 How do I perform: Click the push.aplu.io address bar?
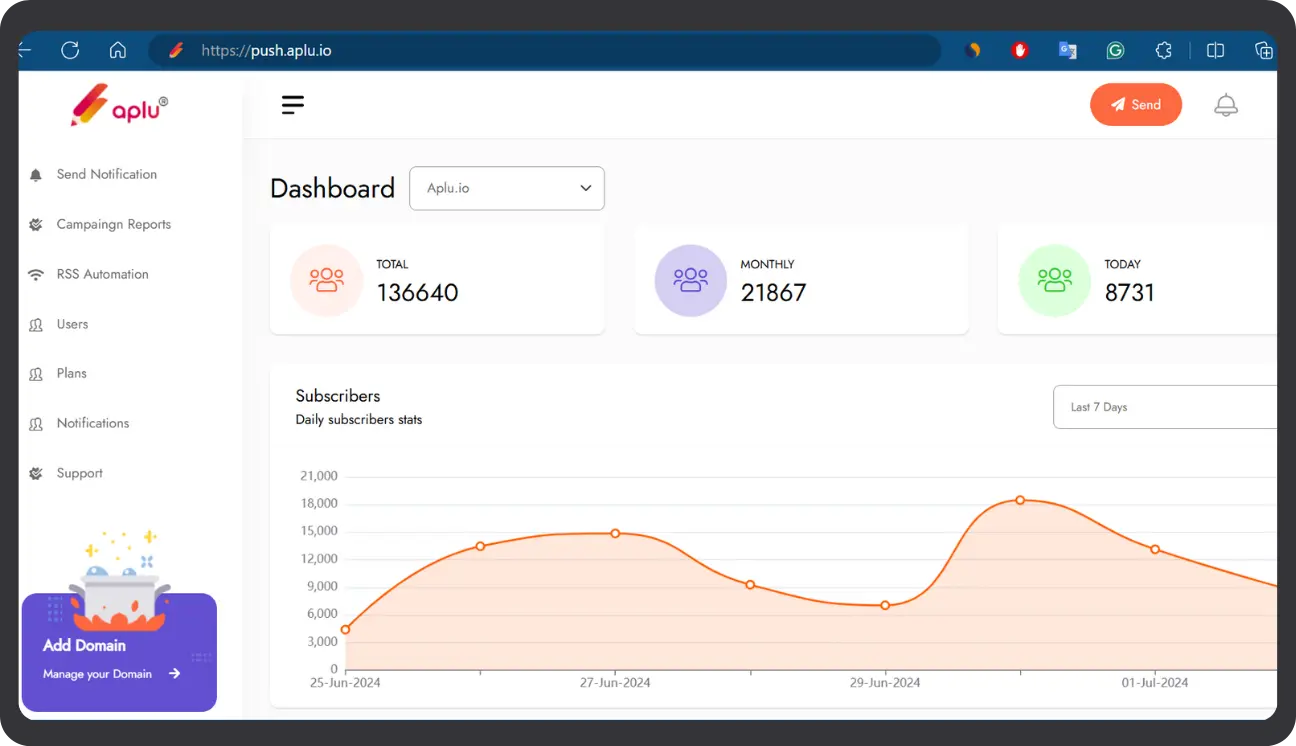point(545,50)
